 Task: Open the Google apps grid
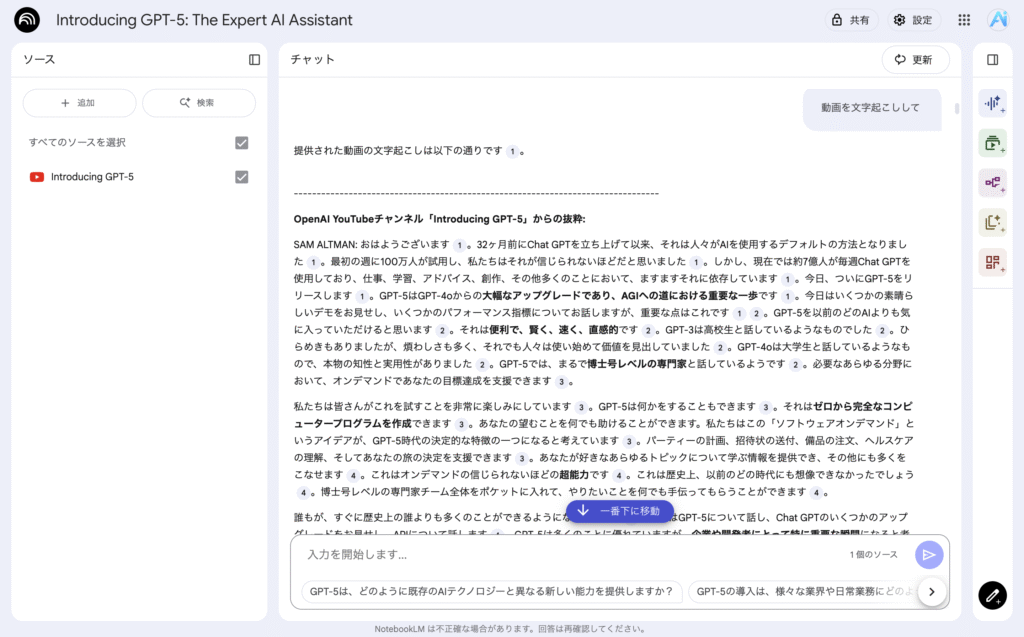[x=964, y=20]
